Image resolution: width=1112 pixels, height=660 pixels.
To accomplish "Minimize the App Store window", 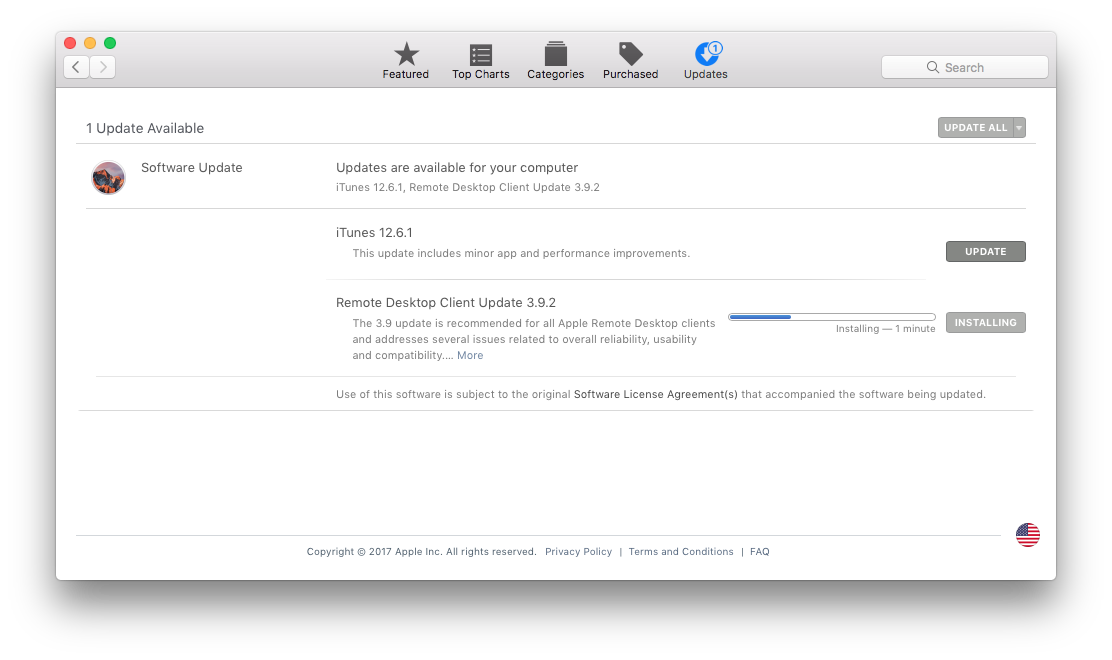I will tap(90, 43).
